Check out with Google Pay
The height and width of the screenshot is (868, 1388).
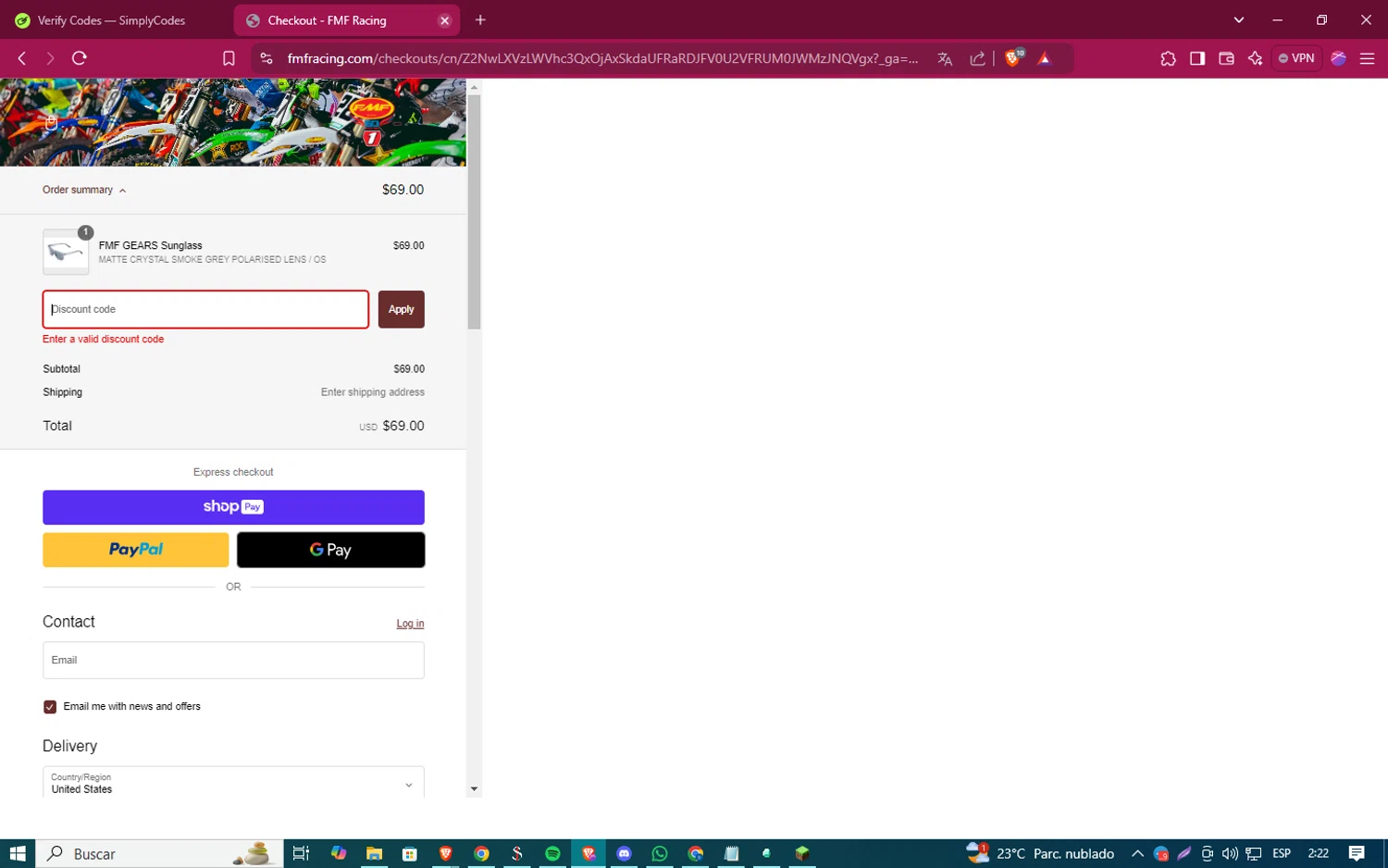[x=331, y=550]
